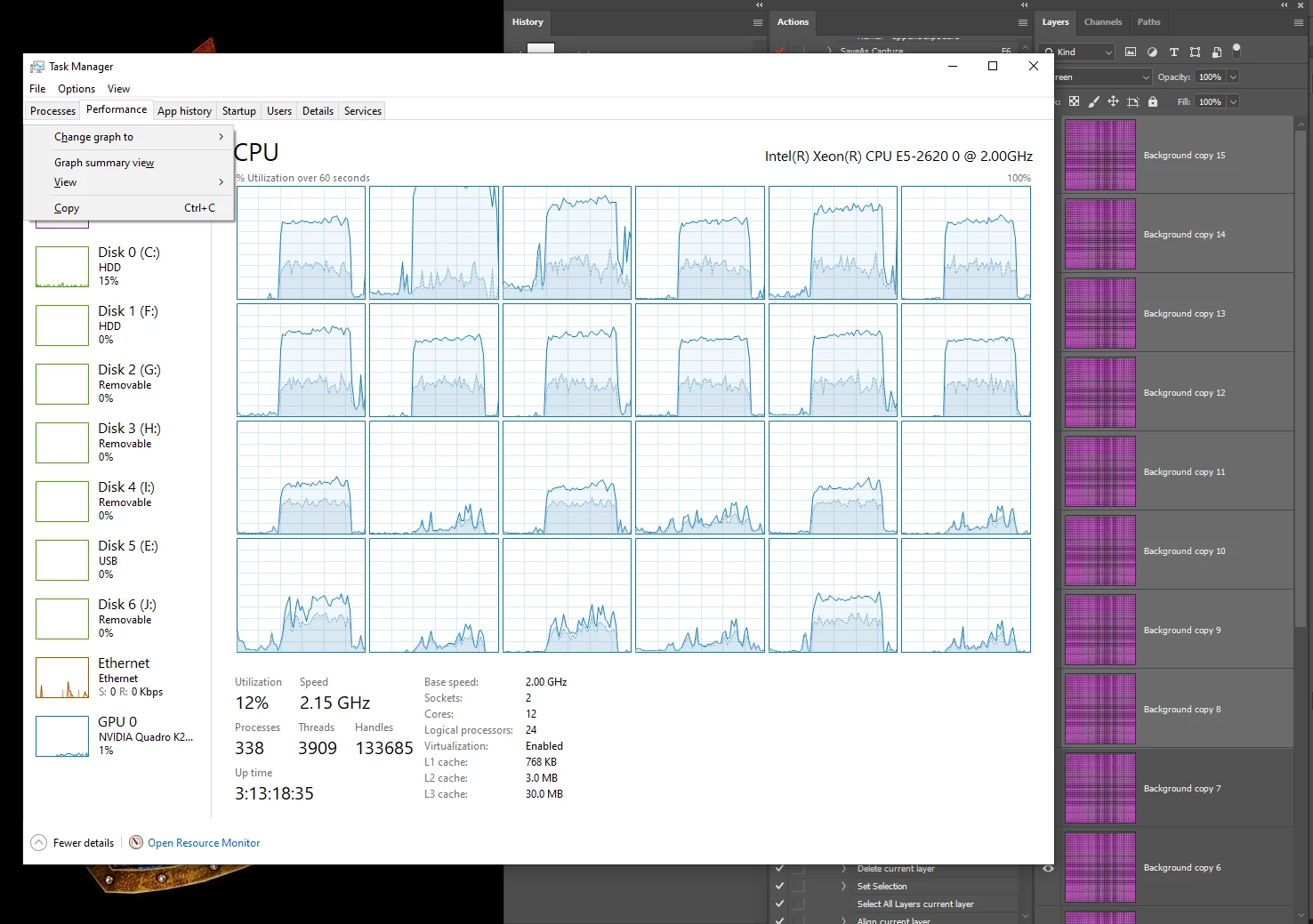
Task: Click the Task Manager title bar icon
Action: coord(37,67)
